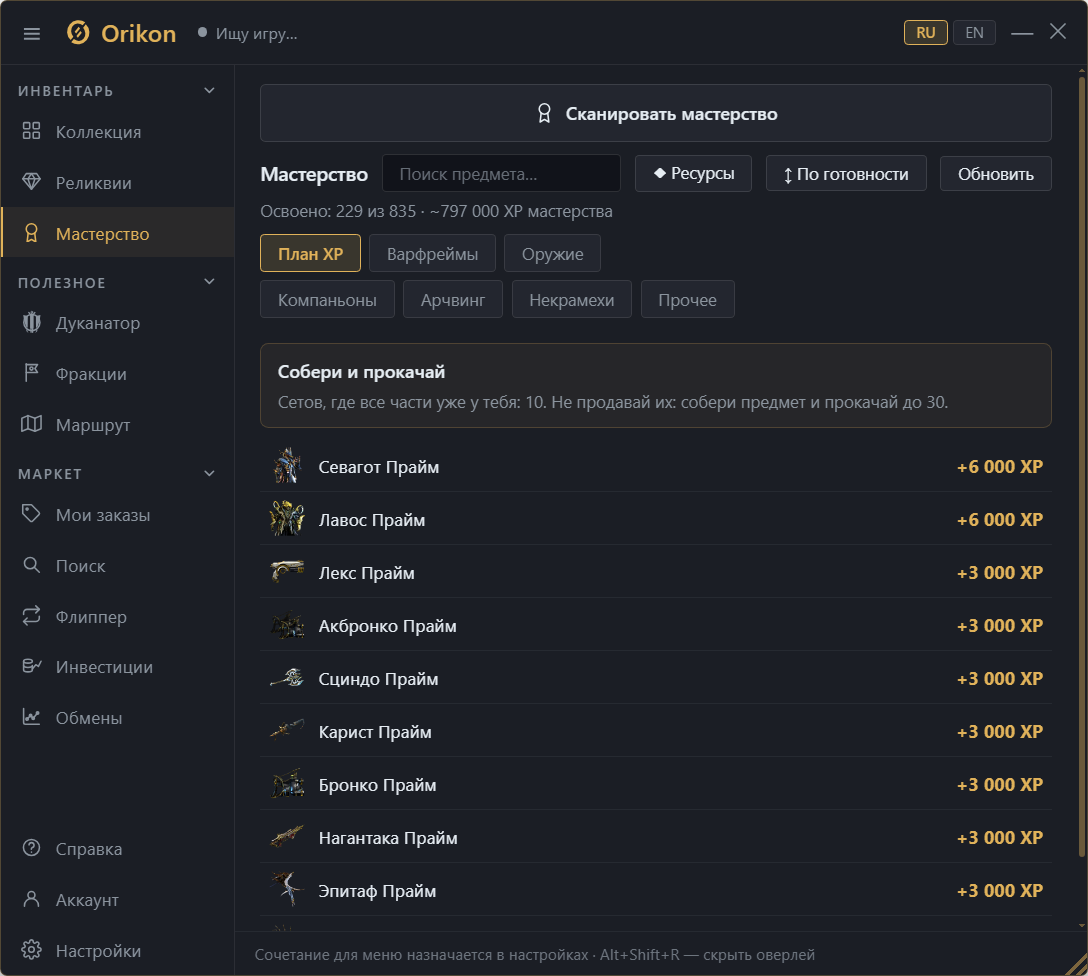View the Некрамехи tab
This screenshot has height=976, width=1088.
(x=572, y=300)
